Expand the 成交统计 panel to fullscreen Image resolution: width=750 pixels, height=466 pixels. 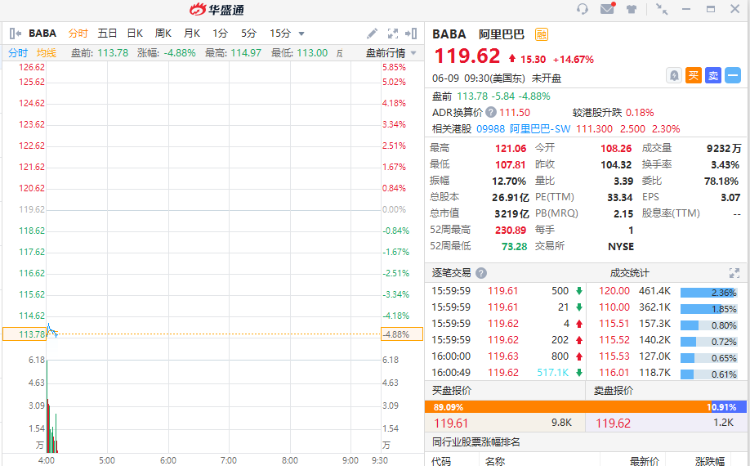click(735, 273)
